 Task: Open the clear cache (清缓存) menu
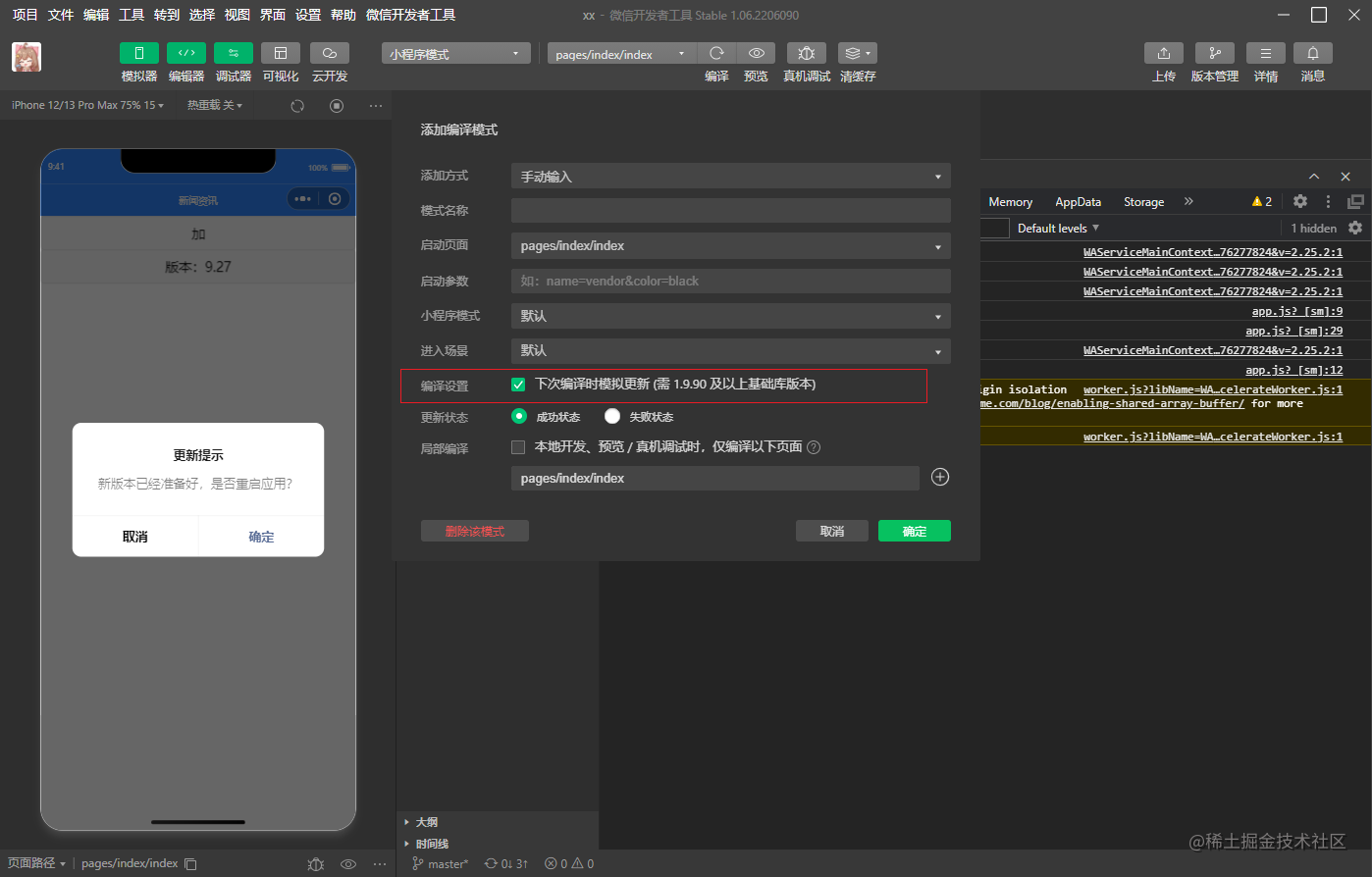pos(858,53)
